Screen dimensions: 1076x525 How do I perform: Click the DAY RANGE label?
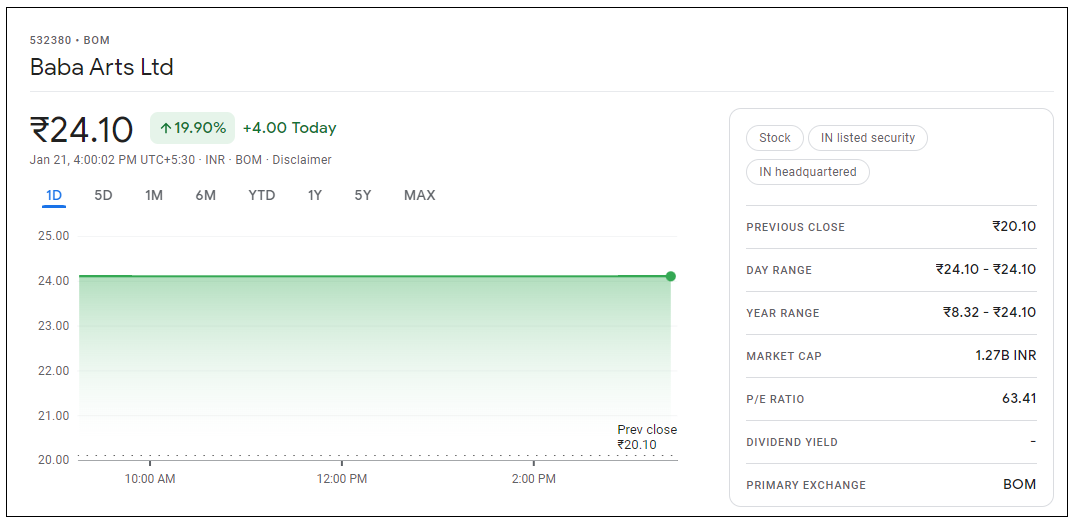point(779,270)
